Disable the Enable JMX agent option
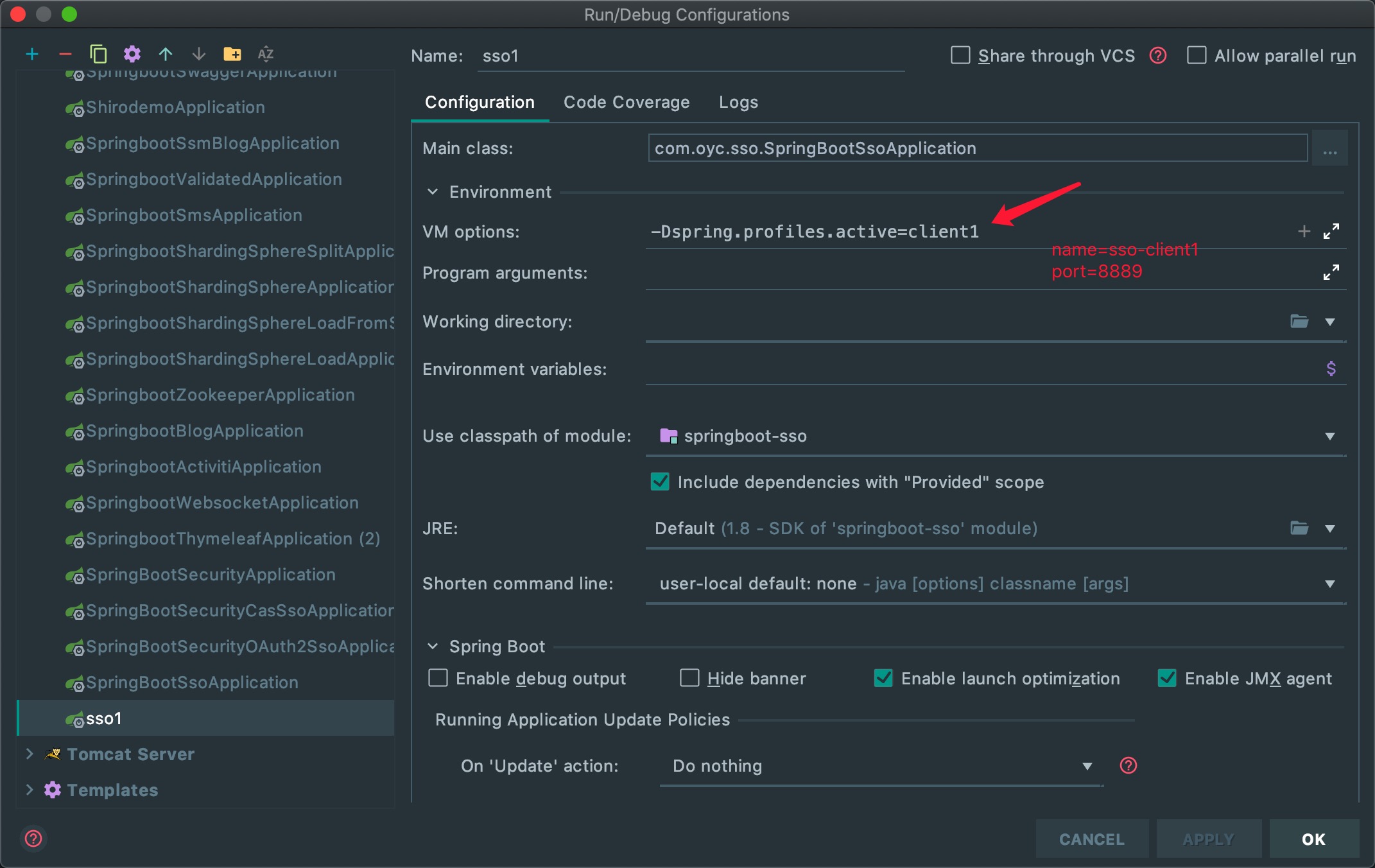1375x868 pixels. click(x=1168, y=678)
